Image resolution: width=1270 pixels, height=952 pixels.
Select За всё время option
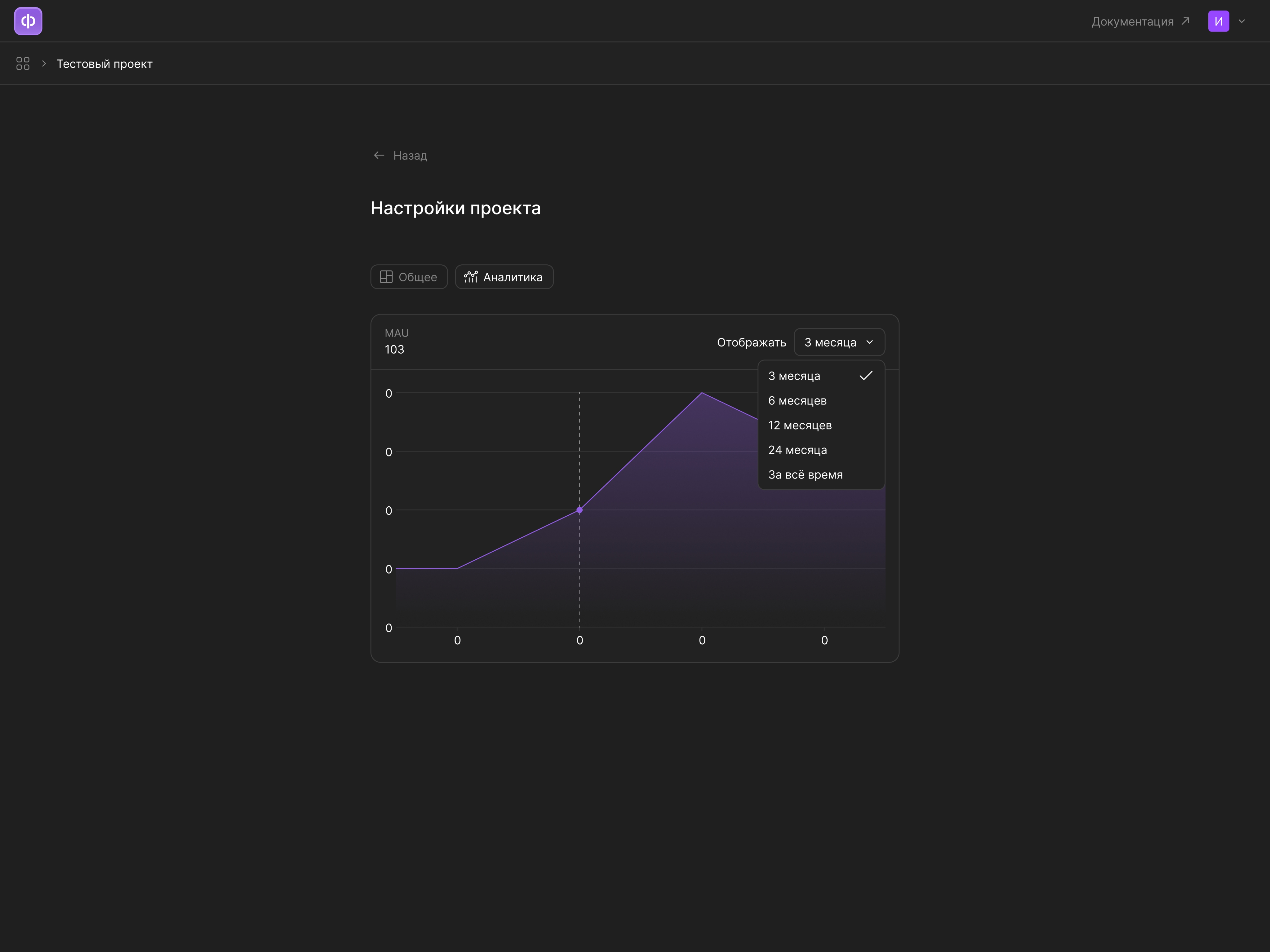pyautogui.click(x=821, y=474)
